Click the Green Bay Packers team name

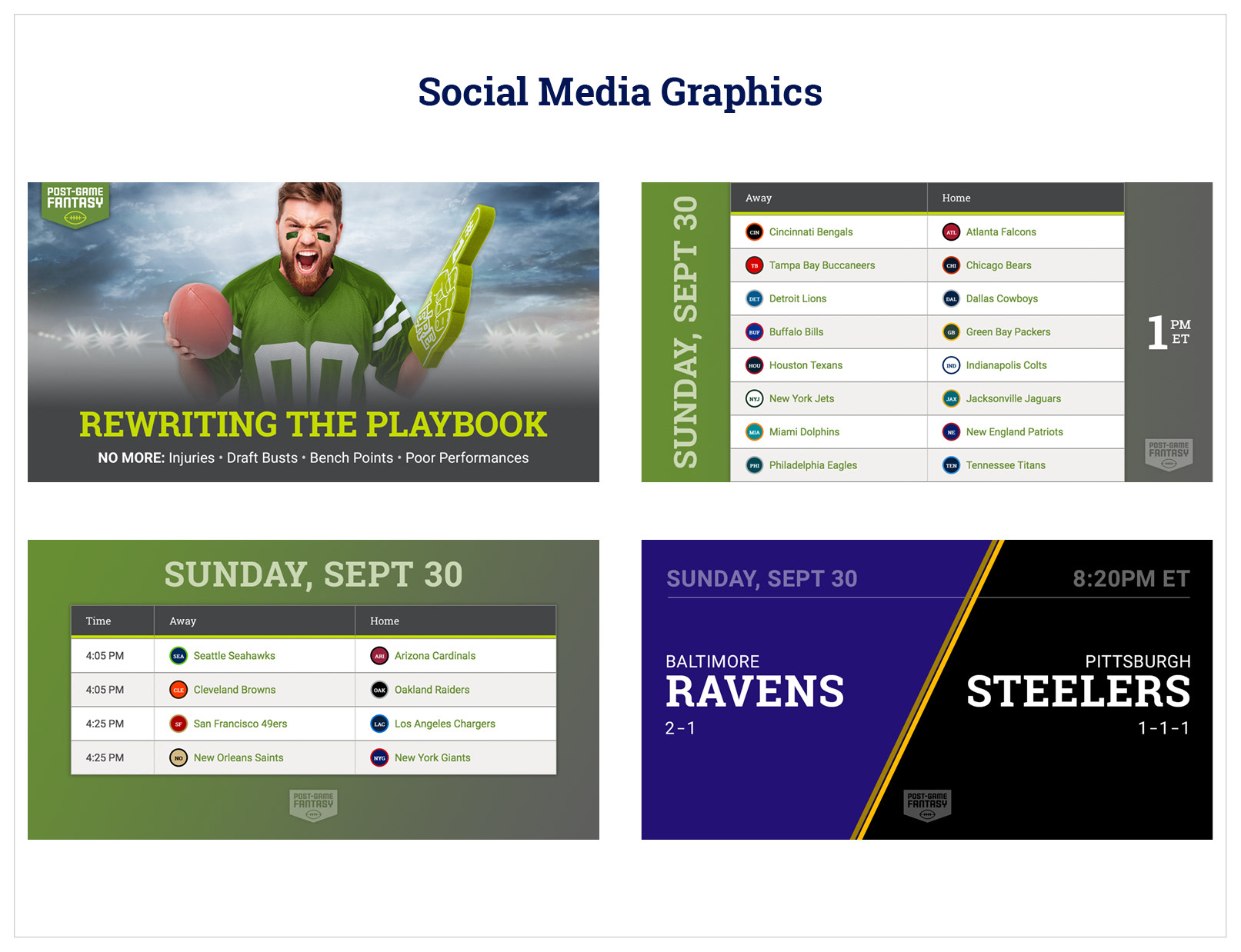coord(1008,332)
